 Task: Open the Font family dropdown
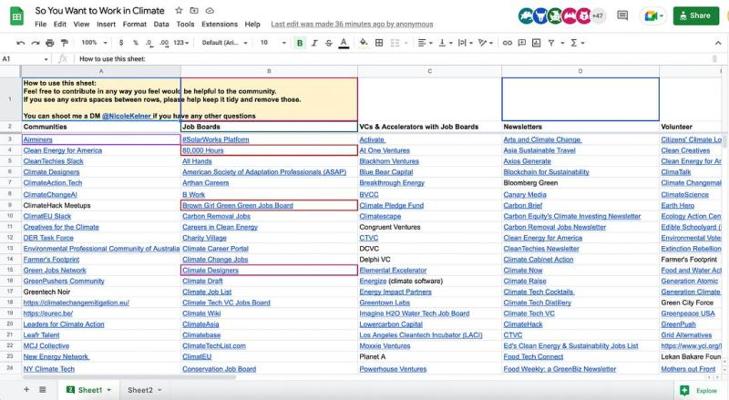pos(224,43)
